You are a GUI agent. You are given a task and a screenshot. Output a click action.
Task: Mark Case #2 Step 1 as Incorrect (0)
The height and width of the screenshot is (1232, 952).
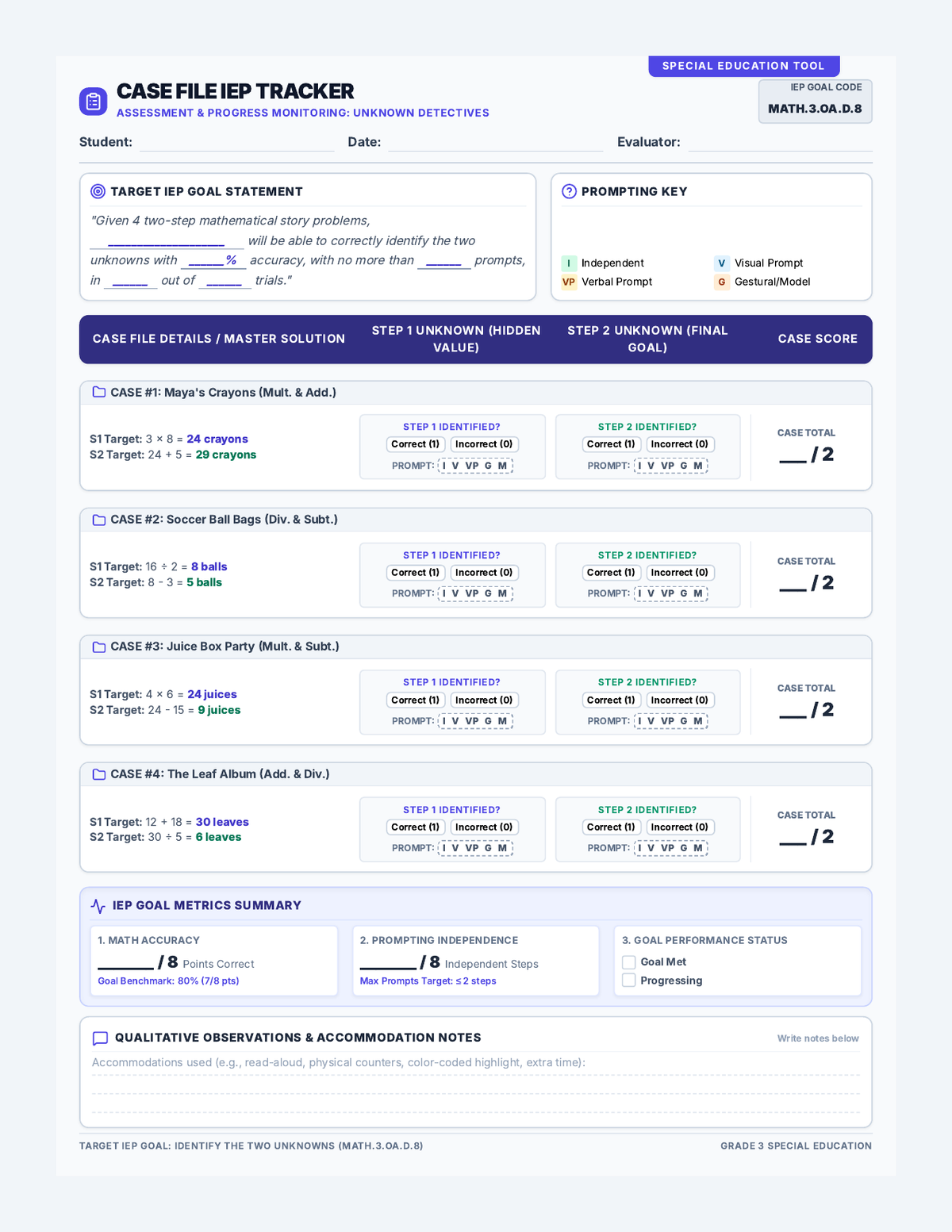[x=484, y=573]
